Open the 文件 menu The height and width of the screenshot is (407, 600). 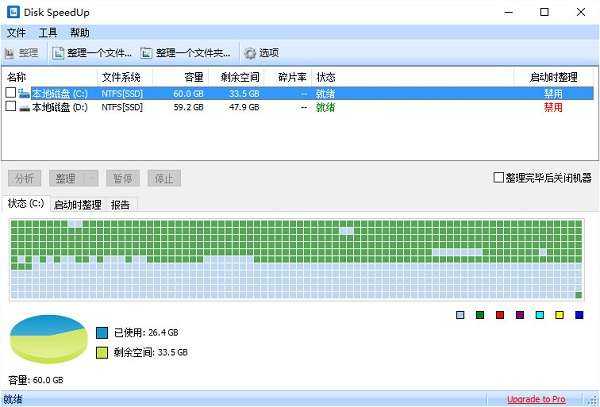tap(16, 33)
